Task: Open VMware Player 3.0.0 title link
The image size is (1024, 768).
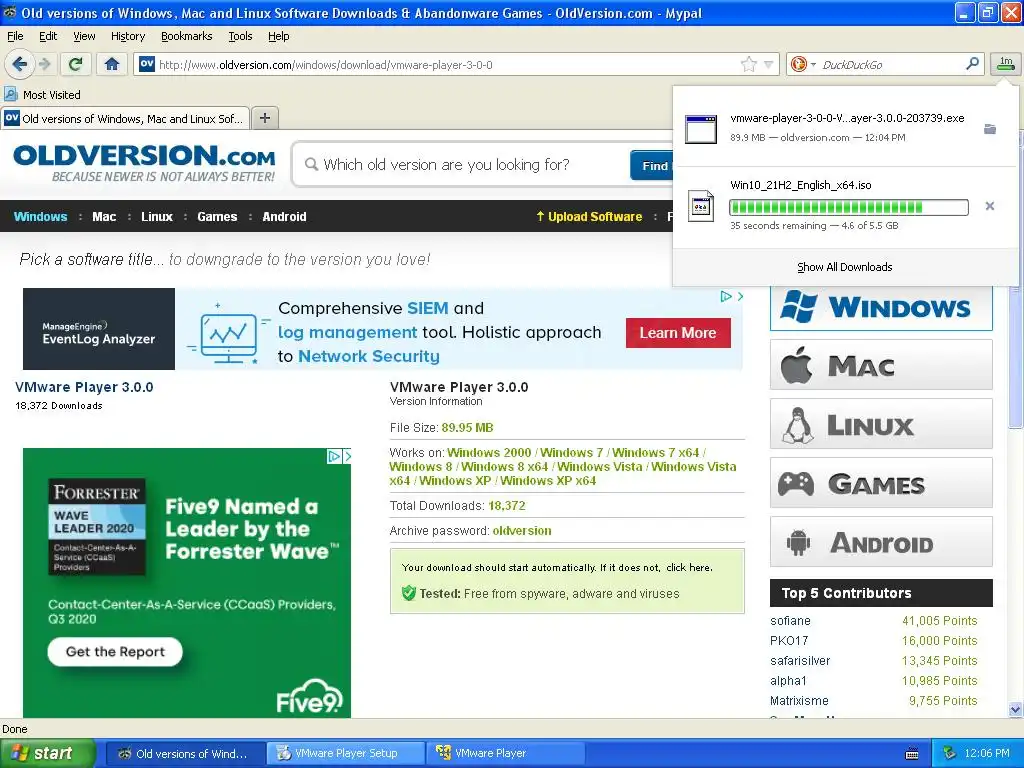Action: point(84,387)
